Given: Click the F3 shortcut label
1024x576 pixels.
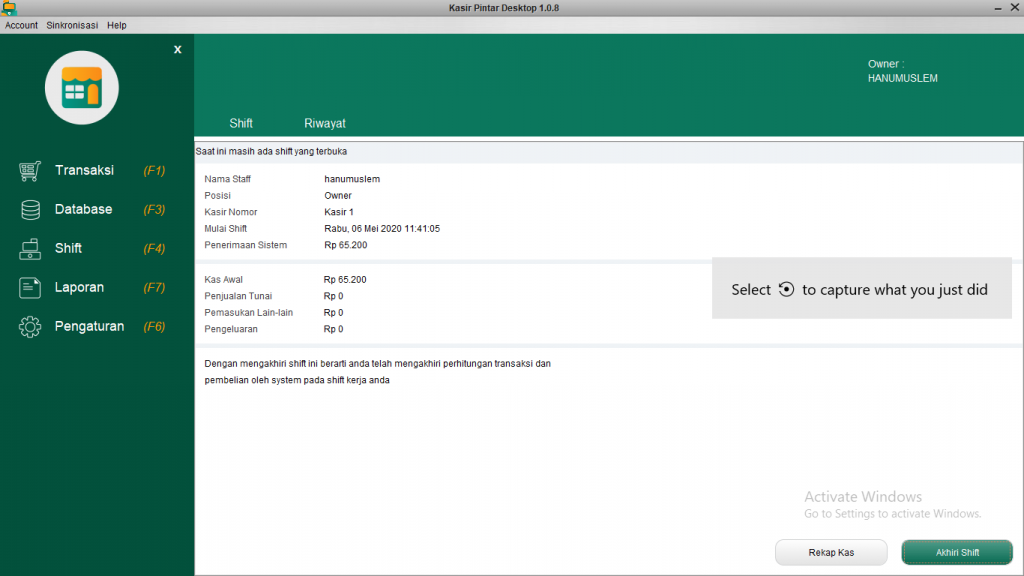Looking at the screenshot, I should (x=154, y=210).
